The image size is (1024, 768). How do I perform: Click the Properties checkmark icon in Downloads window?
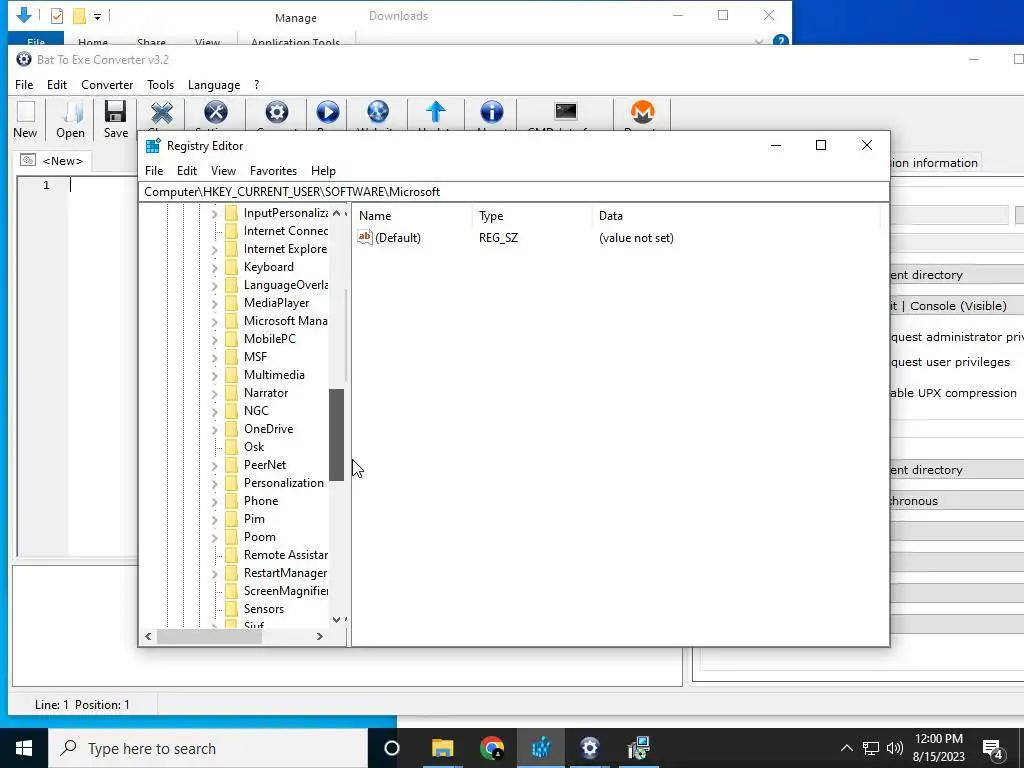(x=57, y=16)
